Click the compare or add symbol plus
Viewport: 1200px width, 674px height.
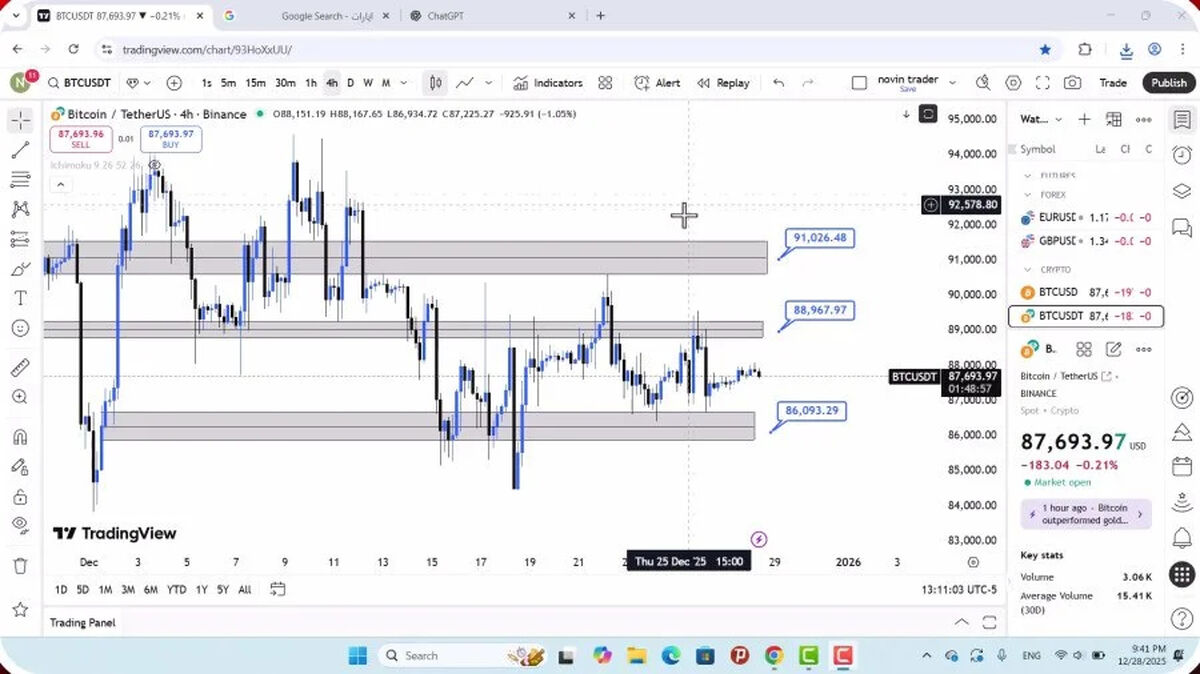pyautogui.click(x=174, y=83)
